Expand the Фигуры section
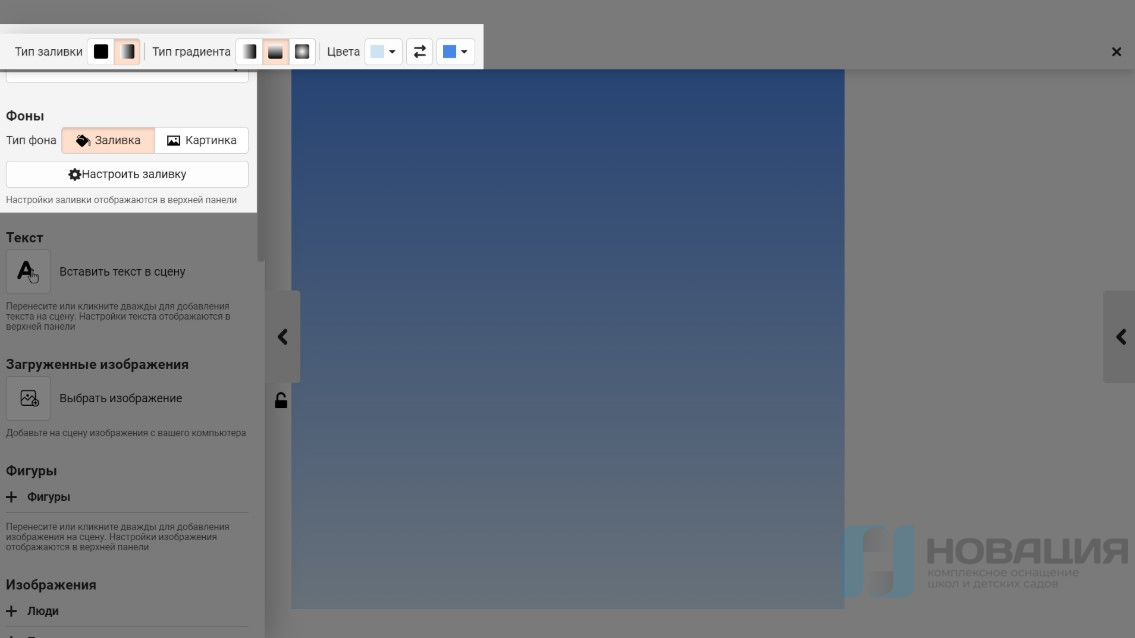 tap(12, 497)
